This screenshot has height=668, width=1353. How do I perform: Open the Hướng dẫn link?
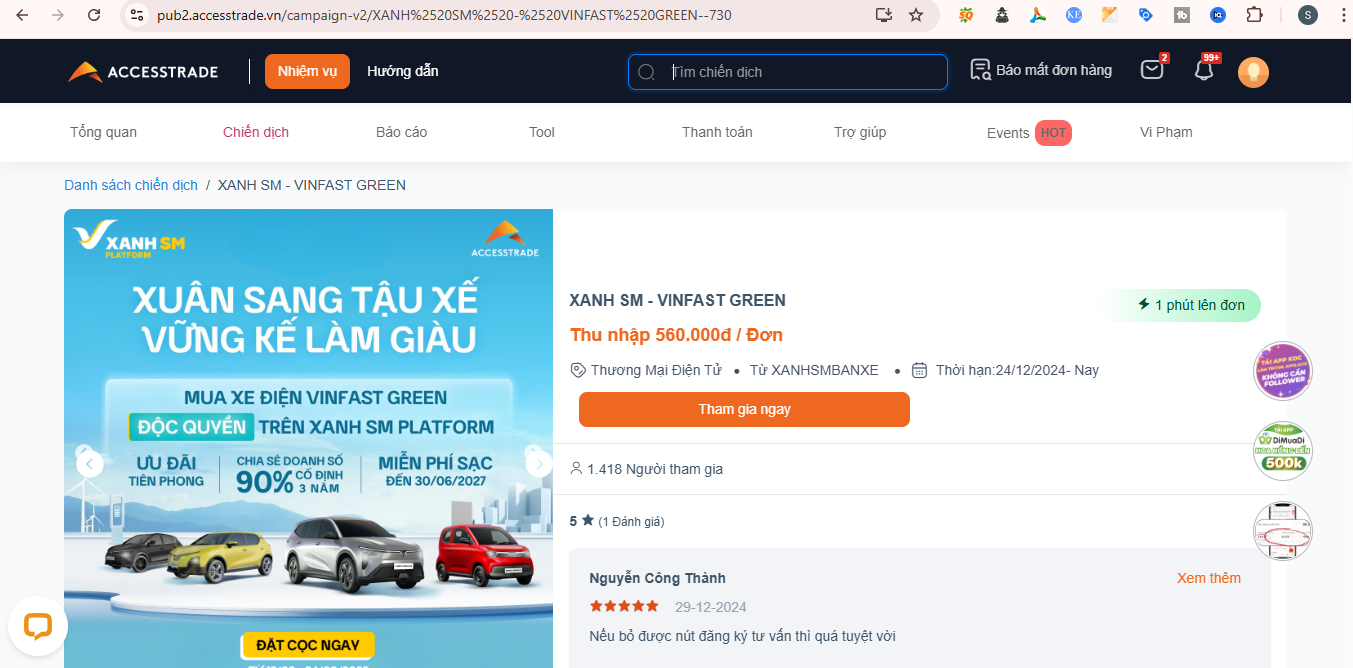[403, 71]
